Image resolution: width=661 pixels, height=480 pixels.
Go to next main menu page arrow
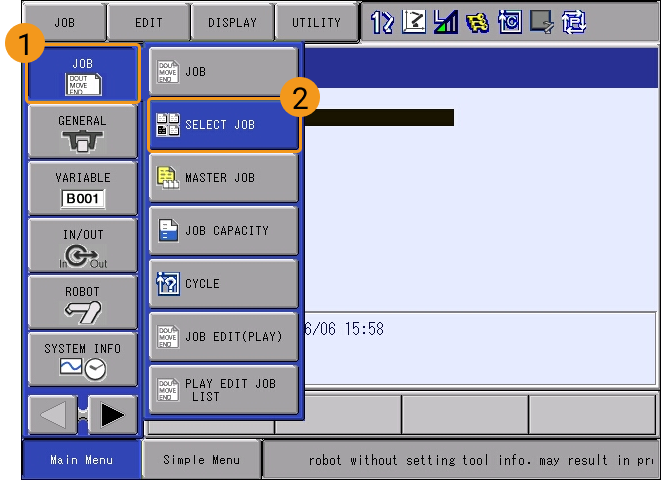coord(113,415)
